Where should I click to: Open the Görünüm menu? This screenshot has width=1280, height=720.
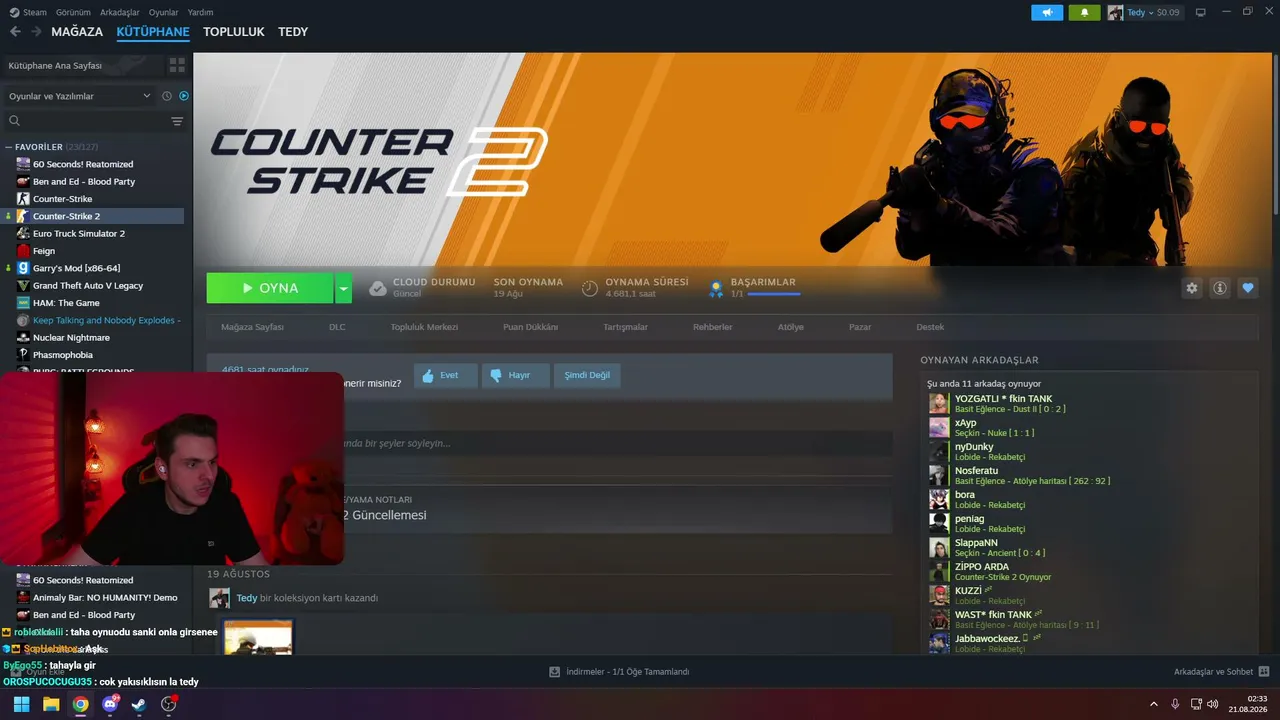point(74,12)
